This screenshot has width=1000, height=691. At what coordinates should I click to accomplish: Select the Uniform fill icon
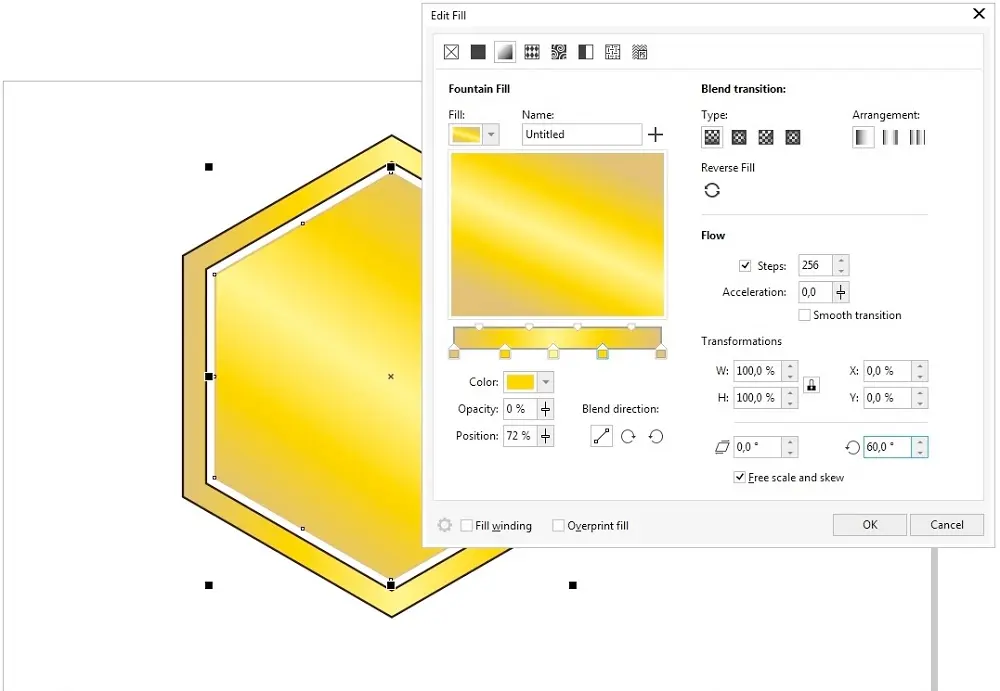tap(478, 52)
